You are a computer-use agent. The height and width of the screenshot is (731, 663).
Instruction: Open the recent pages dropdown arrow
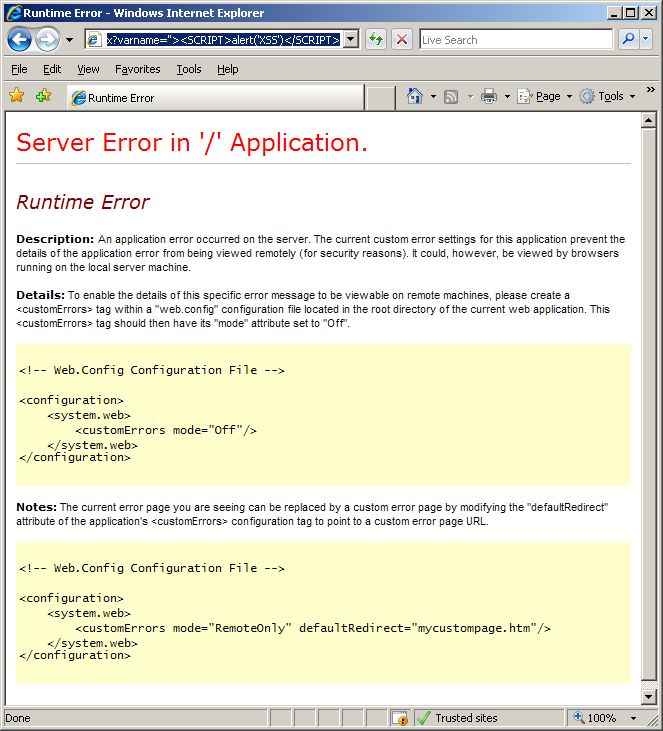(x=69, y=40)
